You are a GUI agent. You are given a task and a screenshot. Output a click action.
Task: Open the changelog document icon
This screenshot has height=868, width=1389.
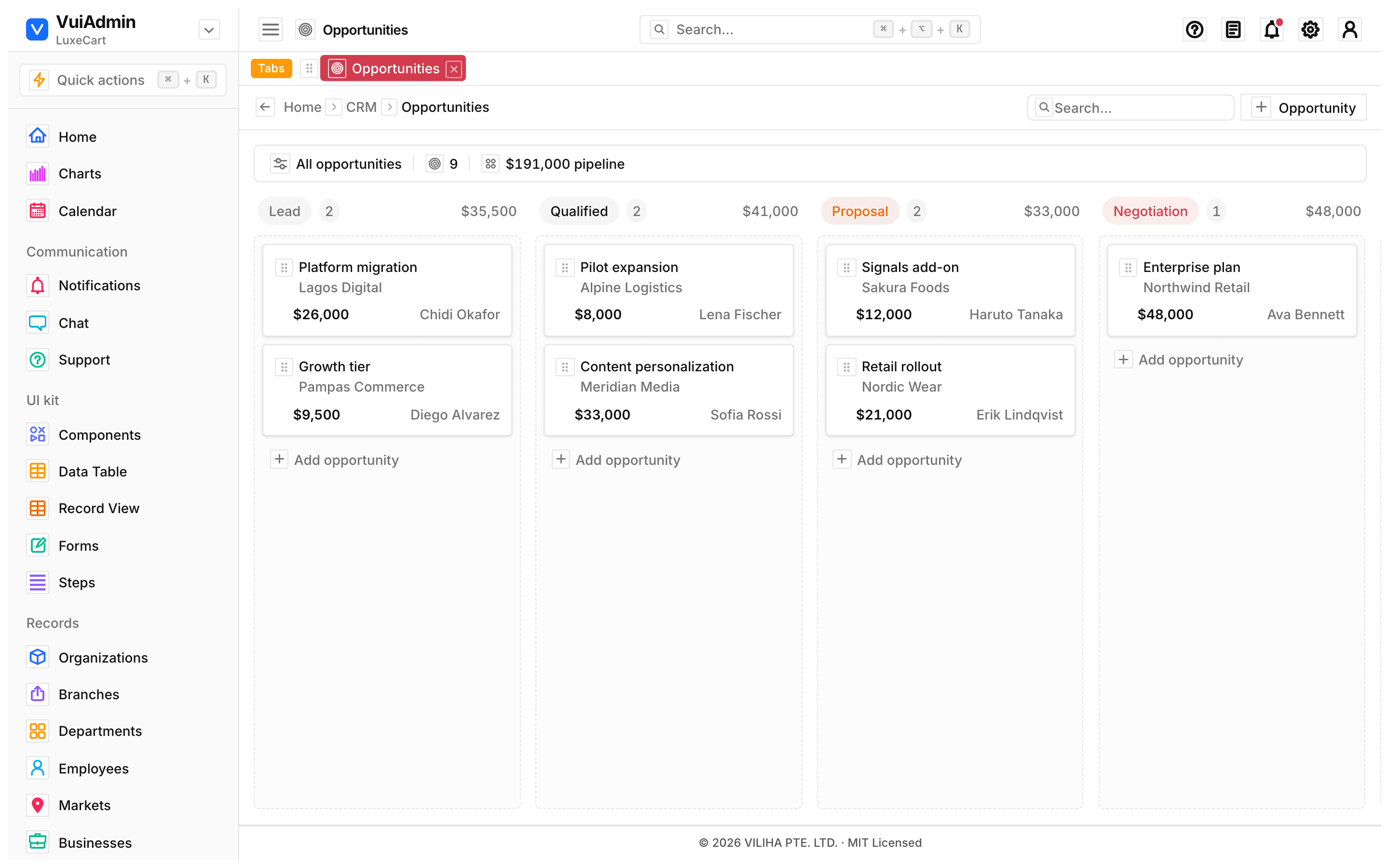pos(1233,29)
